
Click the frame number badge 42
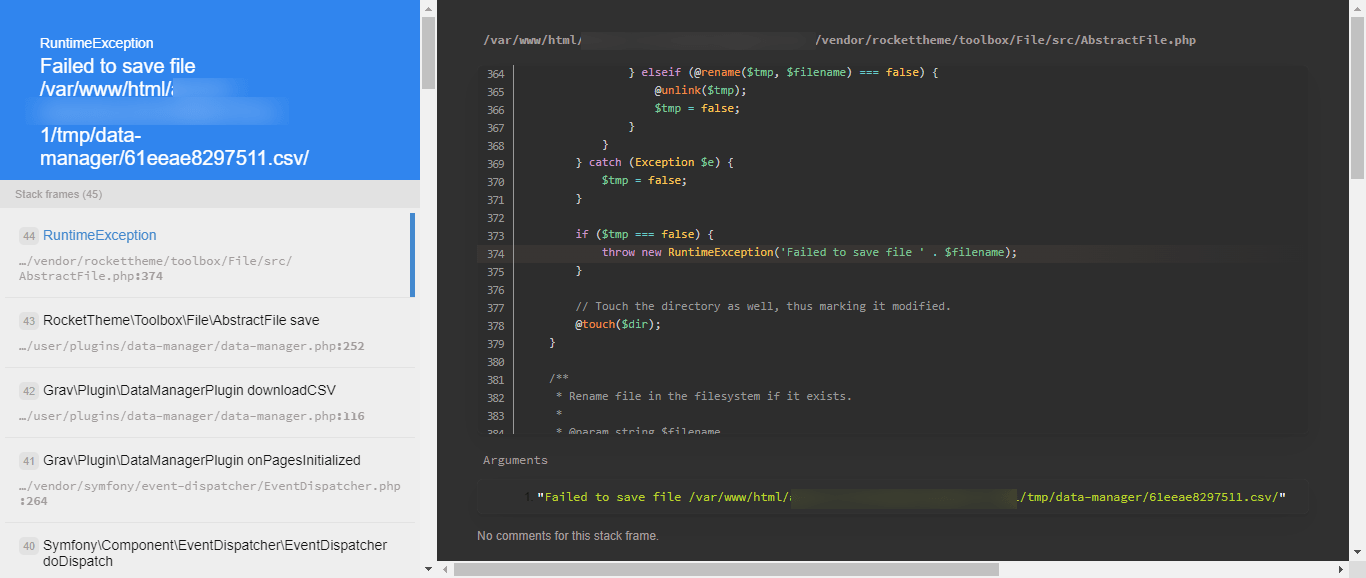[29, 391]
